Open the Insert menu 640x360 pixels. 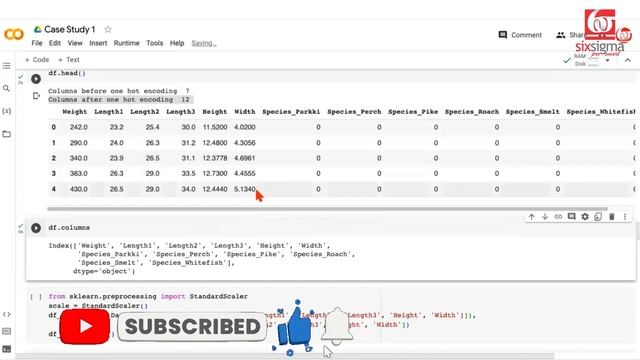point(98,43)
